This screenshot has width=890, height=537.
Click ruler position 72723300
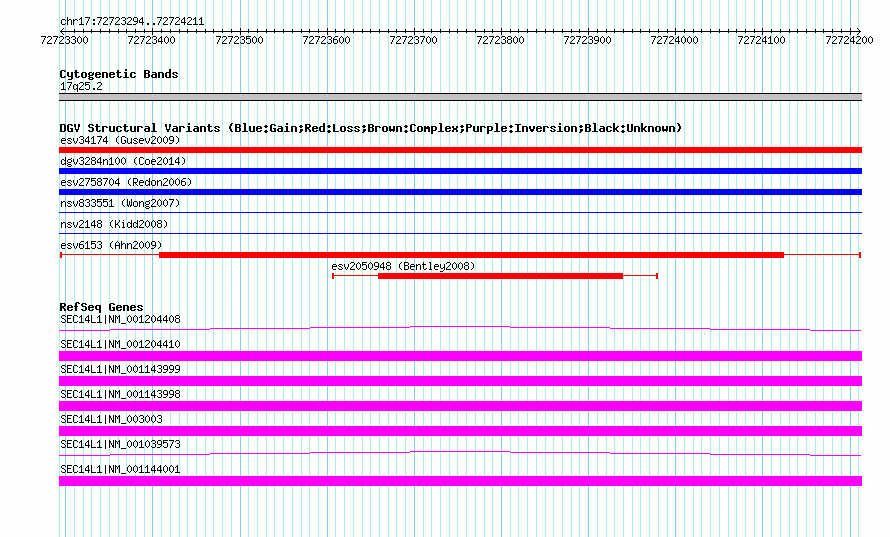coord(64,40)
